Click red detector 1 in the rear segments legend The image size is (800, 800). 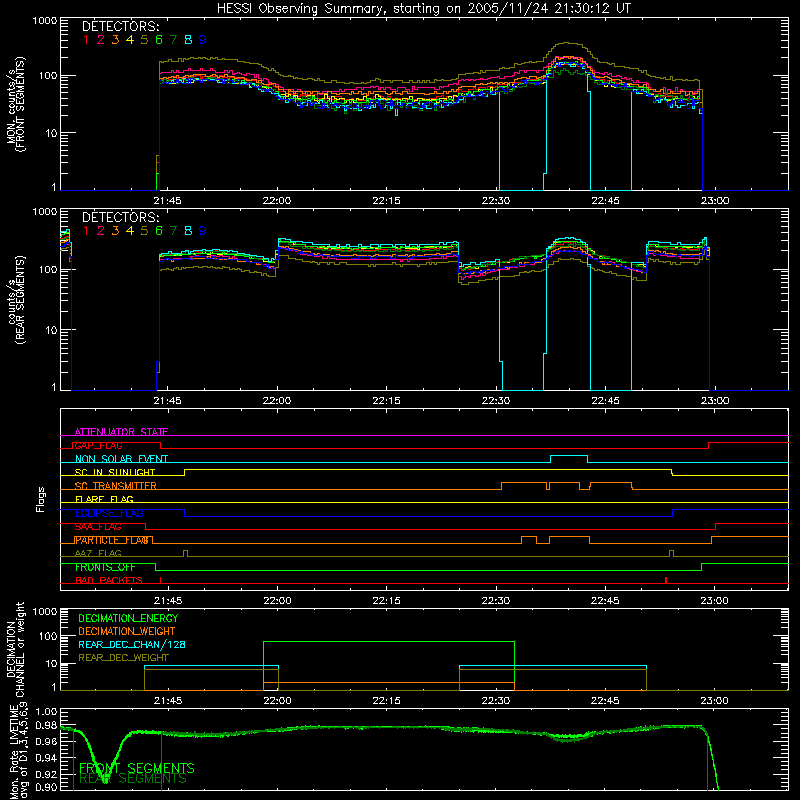click(x=86, y=231)
